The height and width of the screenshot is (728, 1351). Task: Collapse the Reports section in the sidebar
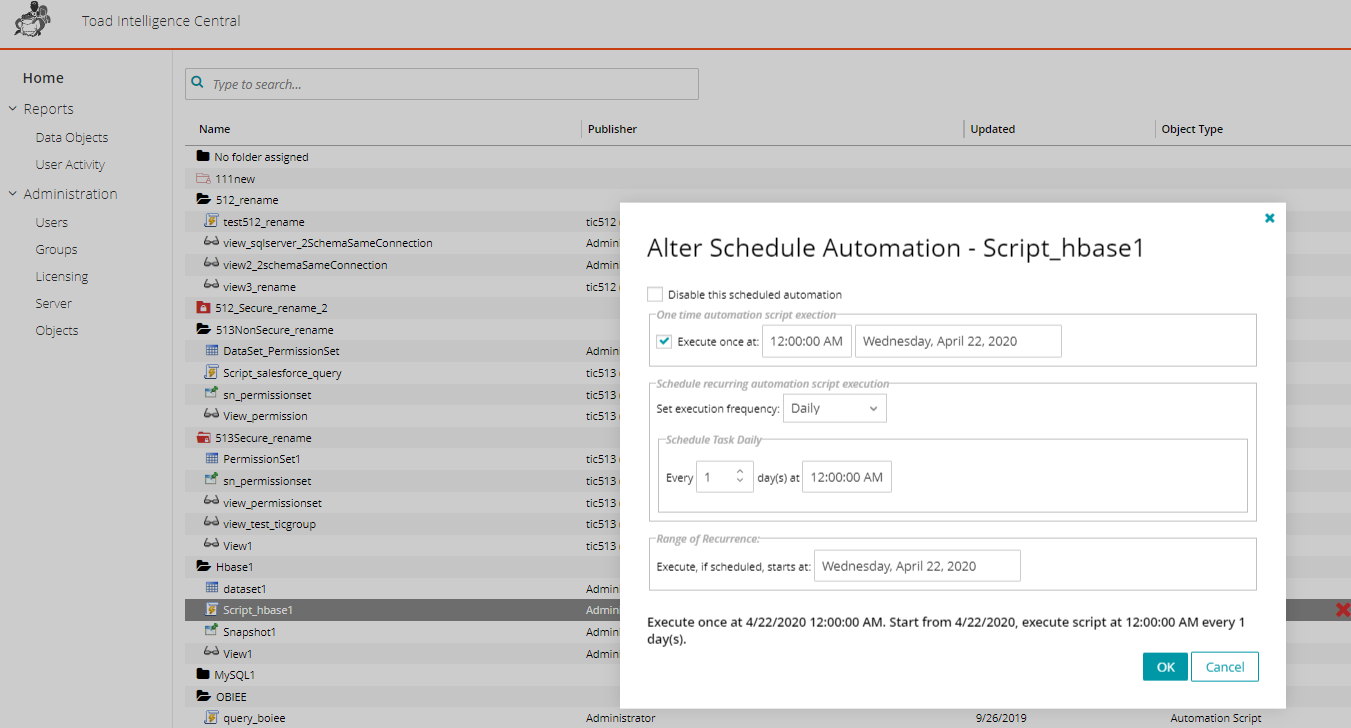click(13, 109)
